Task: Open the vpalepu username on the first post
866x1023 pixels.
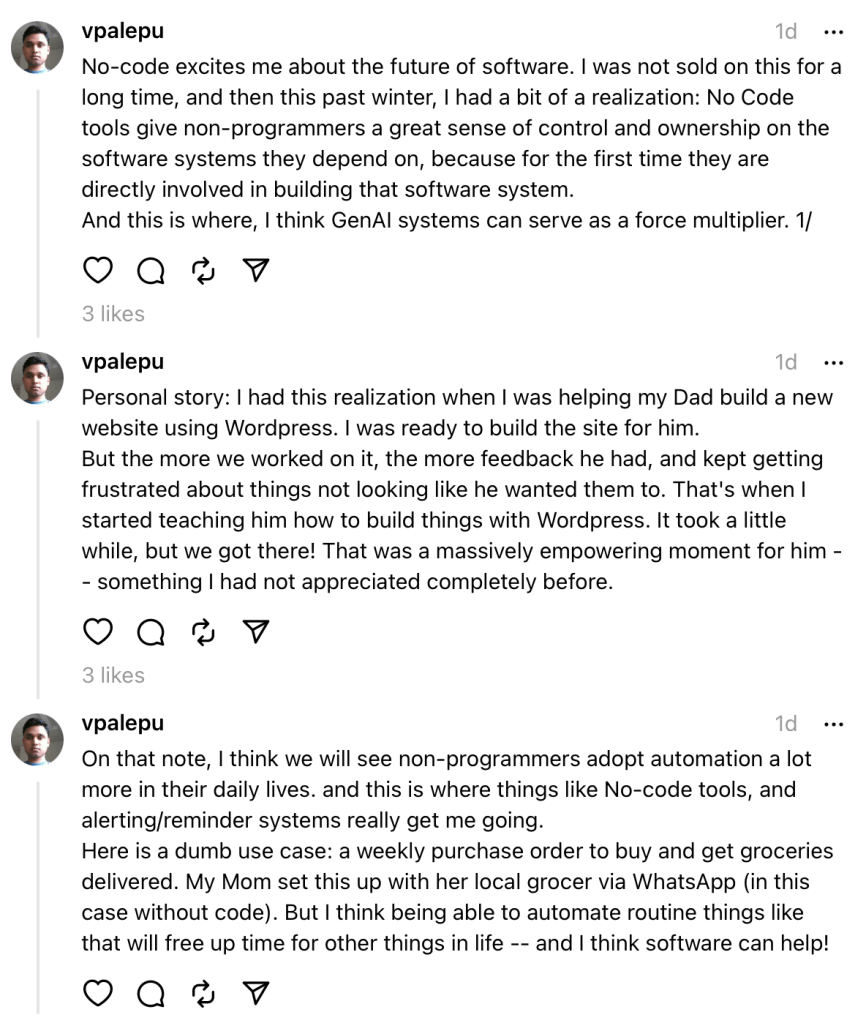Action: coord(122,31)
